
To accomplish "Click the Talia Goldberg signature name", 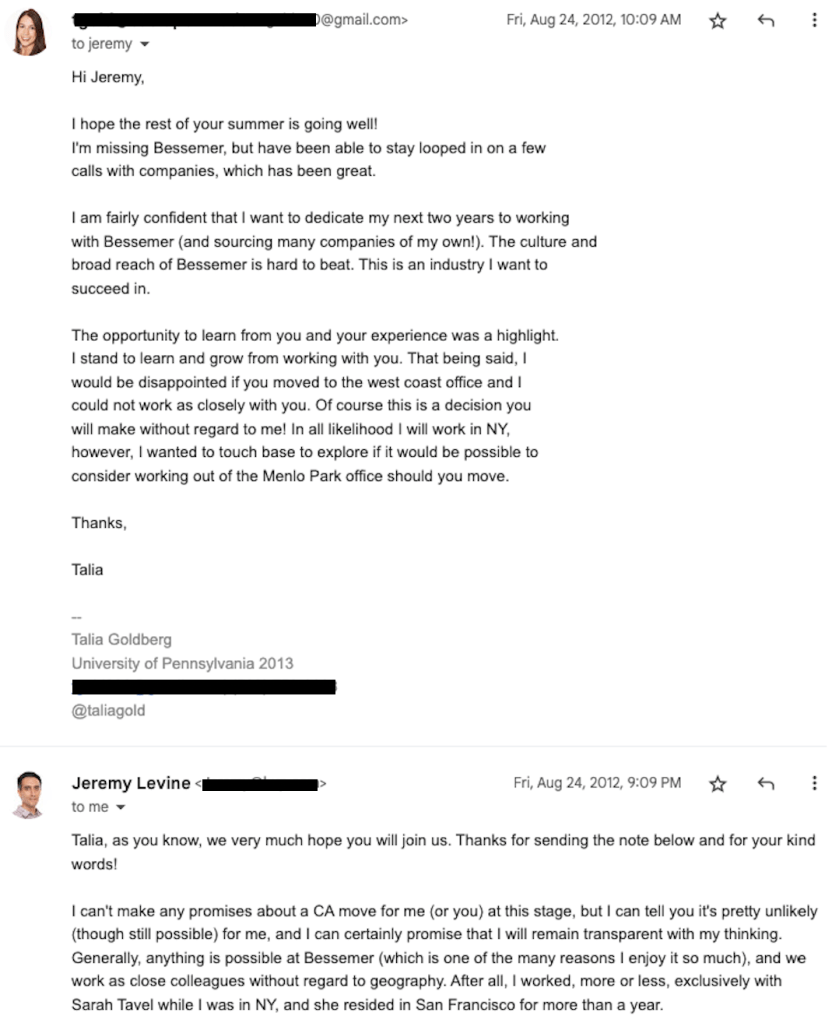I will [x=121, y=639].
